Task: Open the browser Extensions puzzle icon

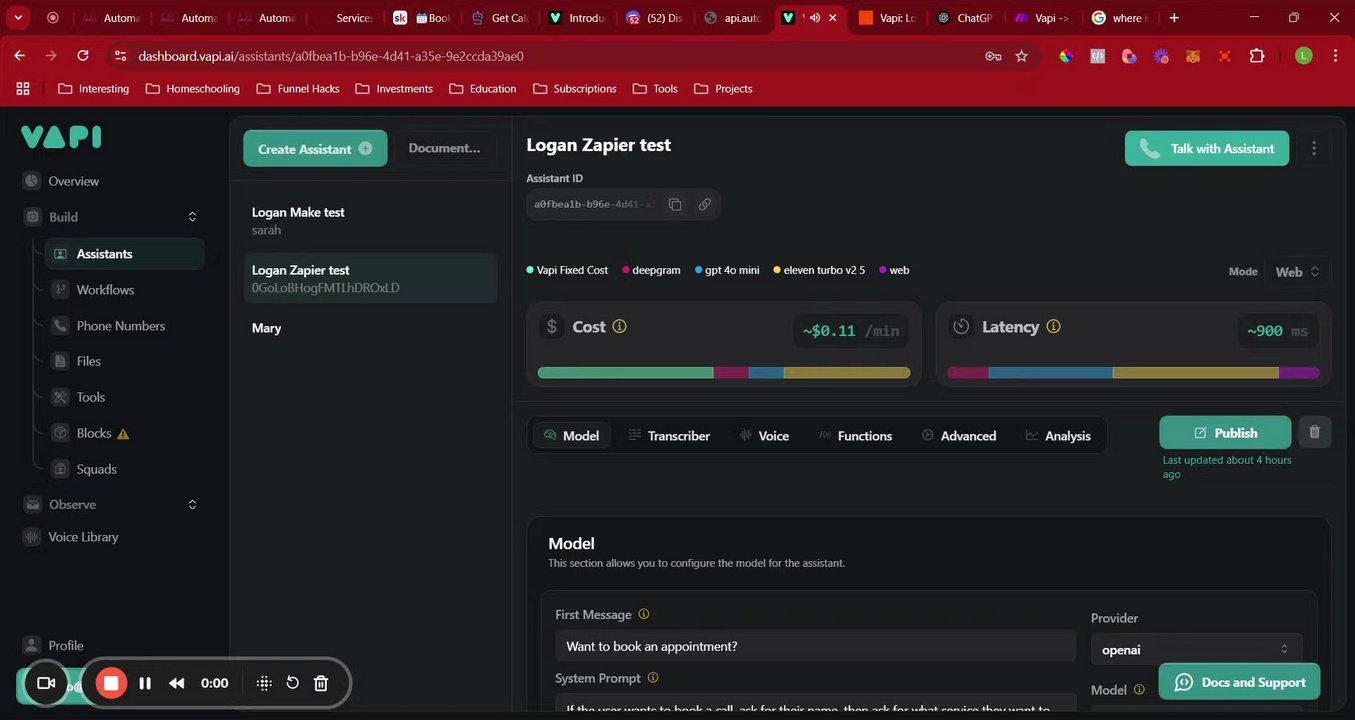Action: tap(1257, 56)
